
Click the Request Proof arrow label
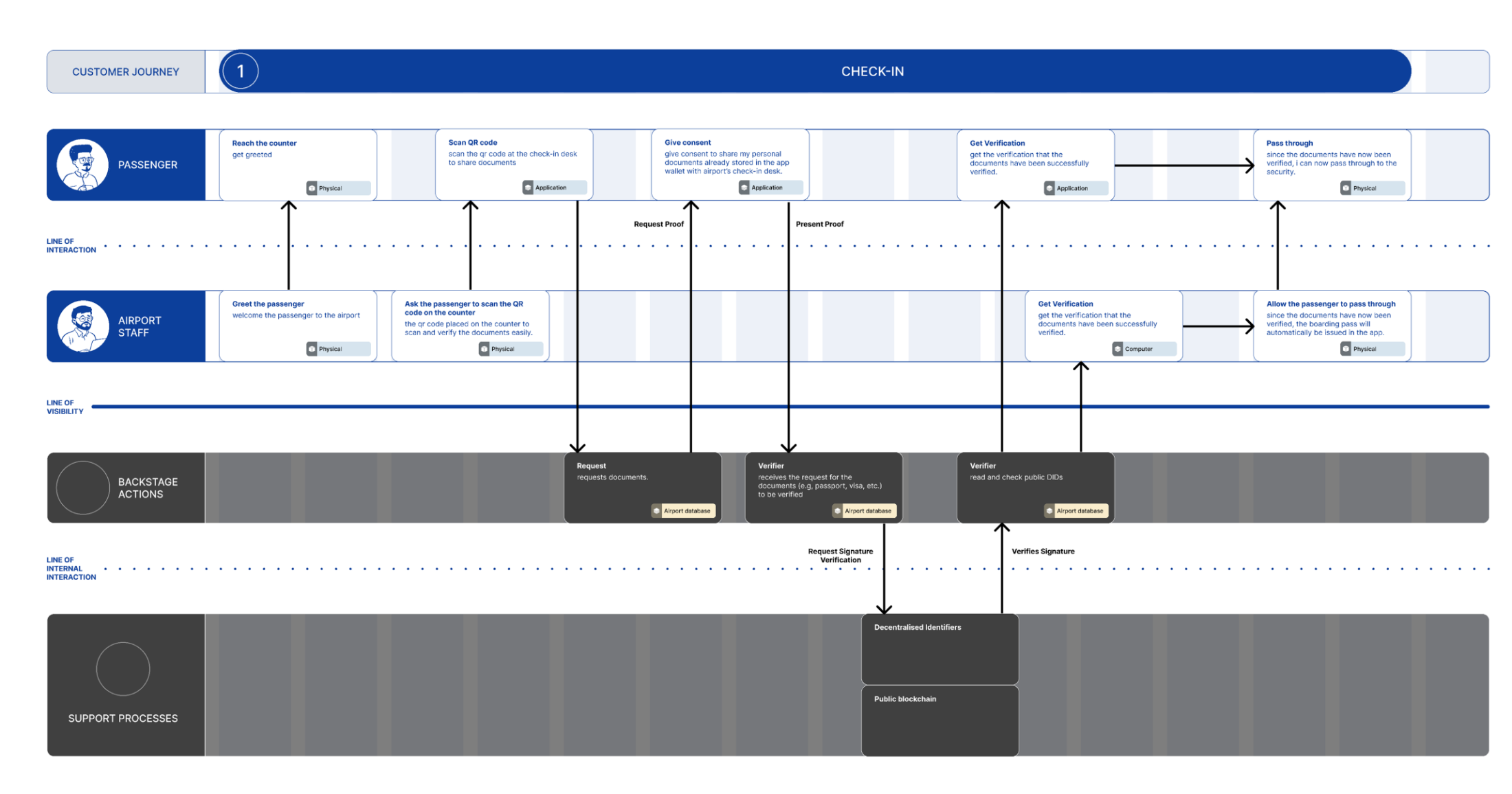coord(658,224)
